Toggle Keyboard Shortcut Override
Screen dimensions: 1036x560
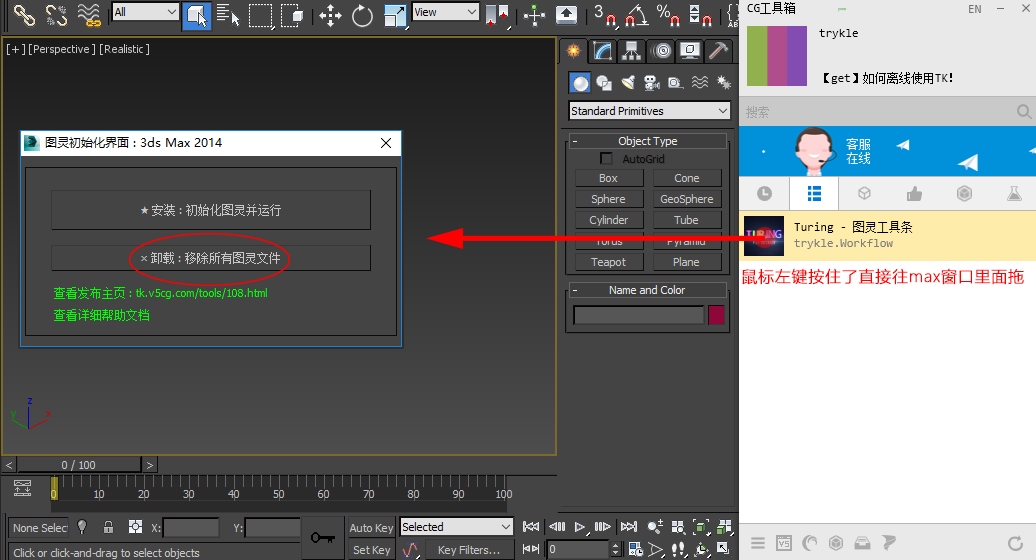[x=566, y=15]
